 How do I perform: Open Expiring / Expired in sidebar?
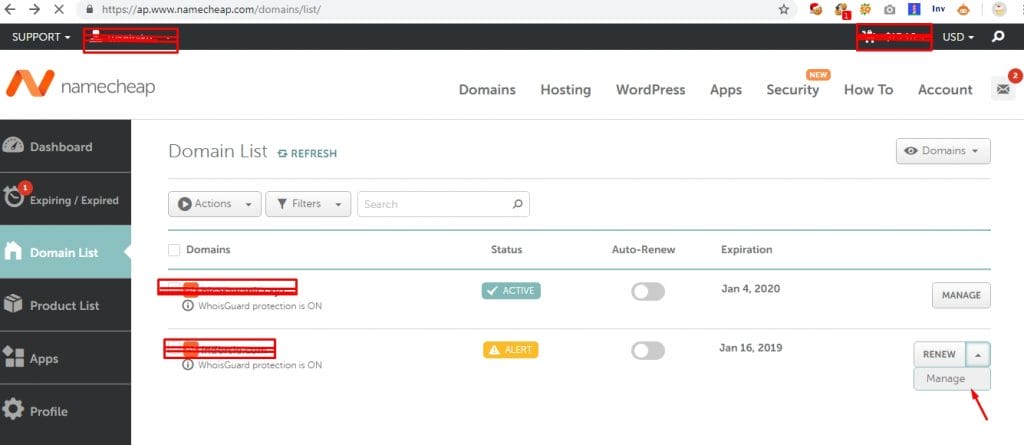65,199
